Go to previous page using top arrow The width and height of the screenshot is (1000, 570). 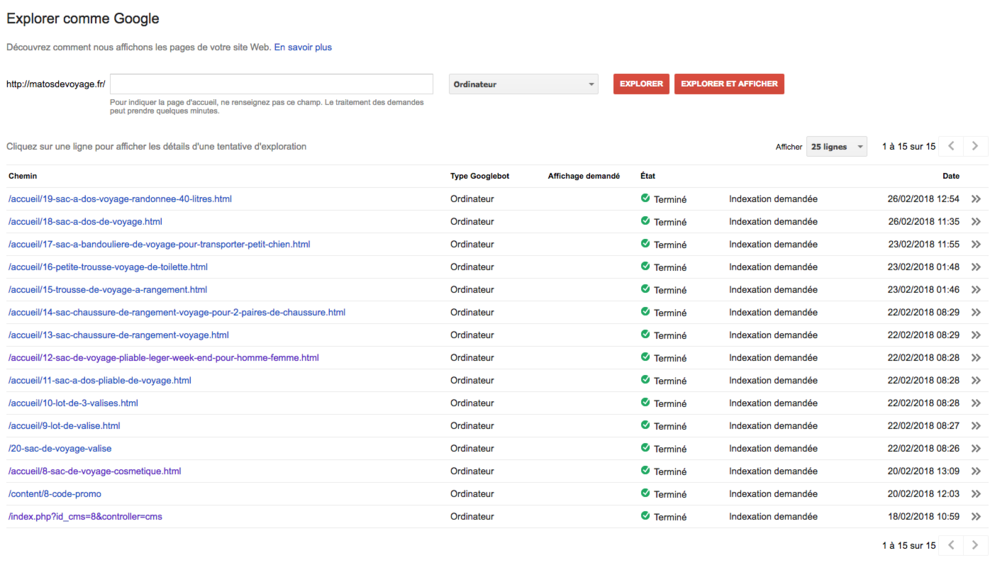[x=951, y=146]
